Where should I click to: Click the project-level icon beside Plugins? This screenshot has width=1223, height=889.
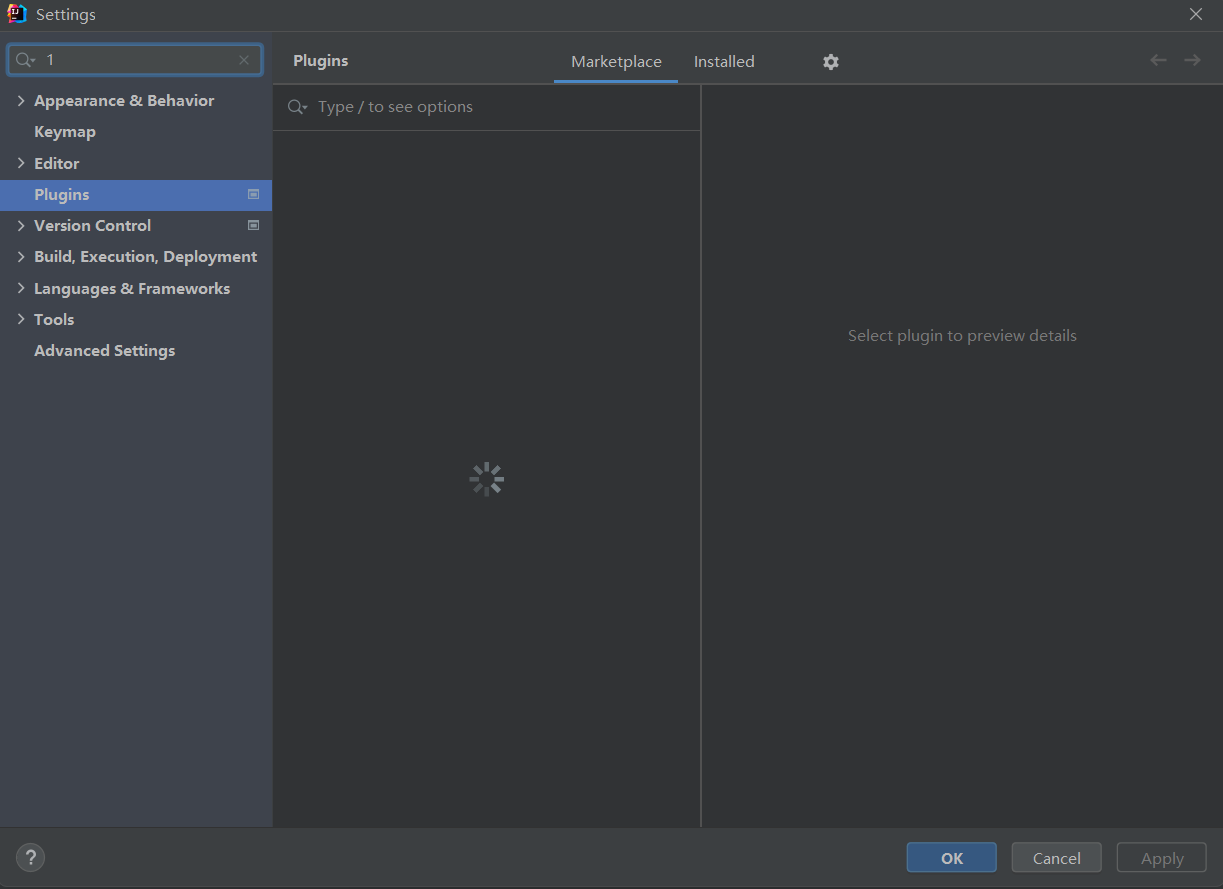coord(253,194)
